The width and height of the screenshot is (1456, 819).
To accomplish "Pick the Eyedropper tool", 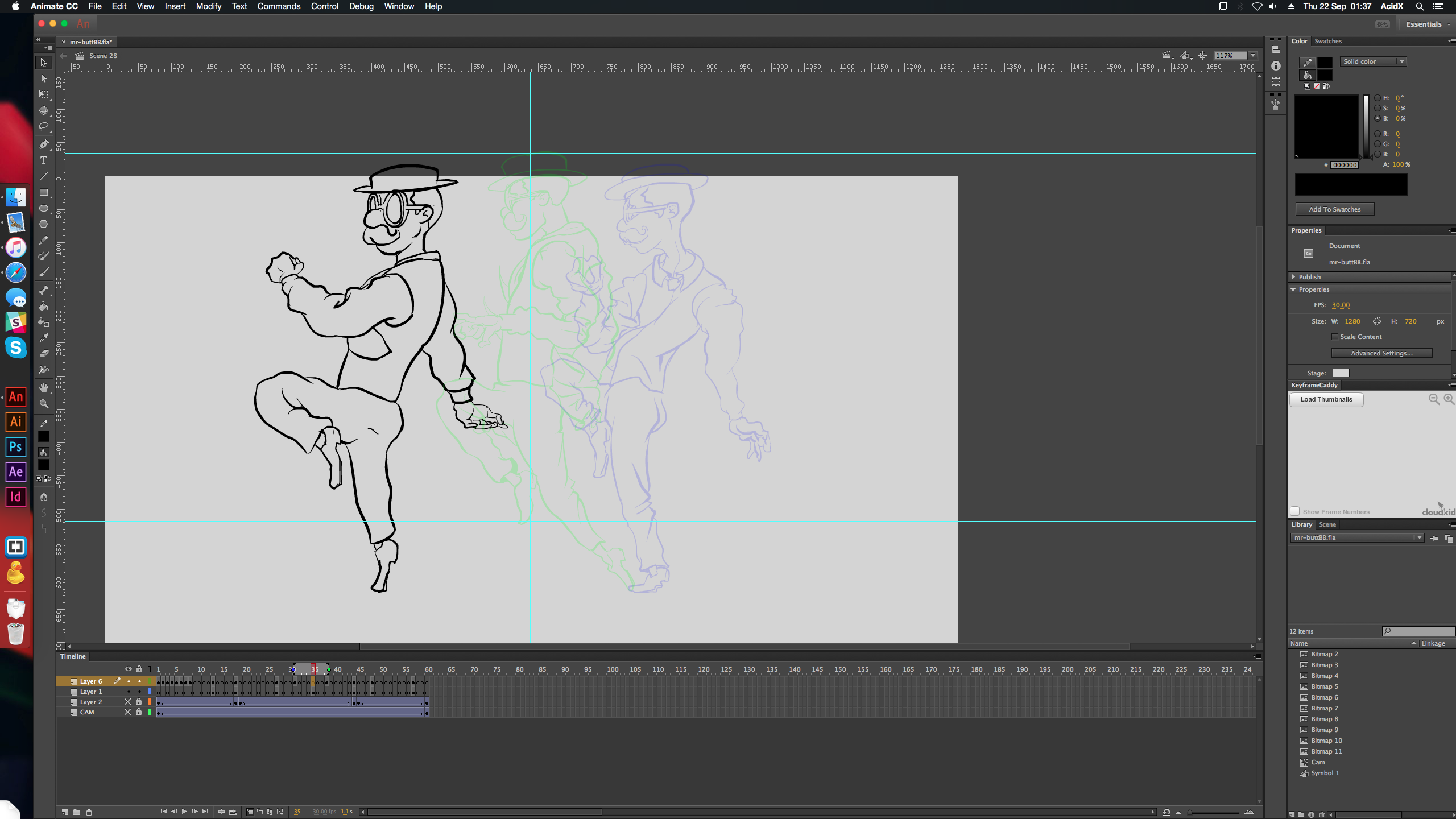I will click(44, 338).
